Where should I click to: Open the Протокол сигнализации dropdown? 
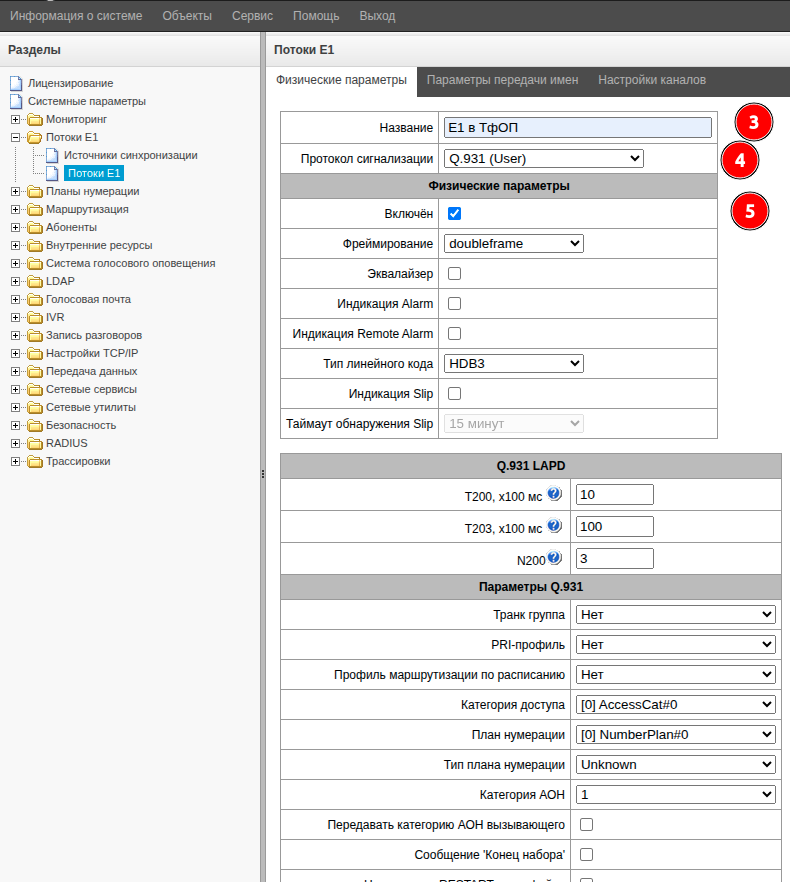(543, 158)
